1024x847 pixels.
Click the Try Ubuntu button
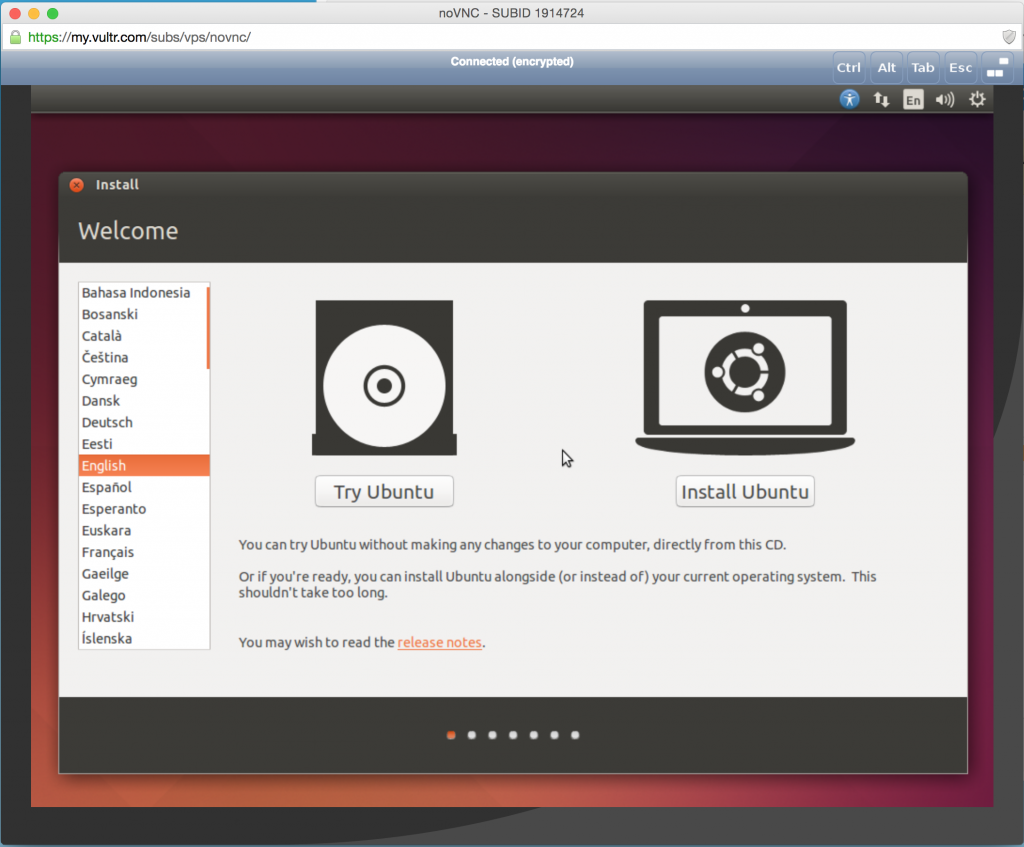pos(384,491)
